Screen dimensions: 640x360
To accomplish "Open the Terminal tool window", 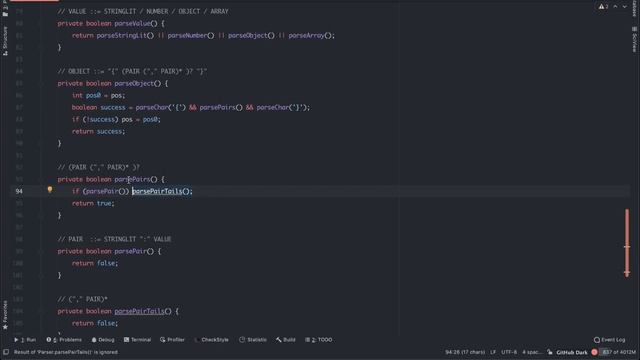I will tap(138, 340).
